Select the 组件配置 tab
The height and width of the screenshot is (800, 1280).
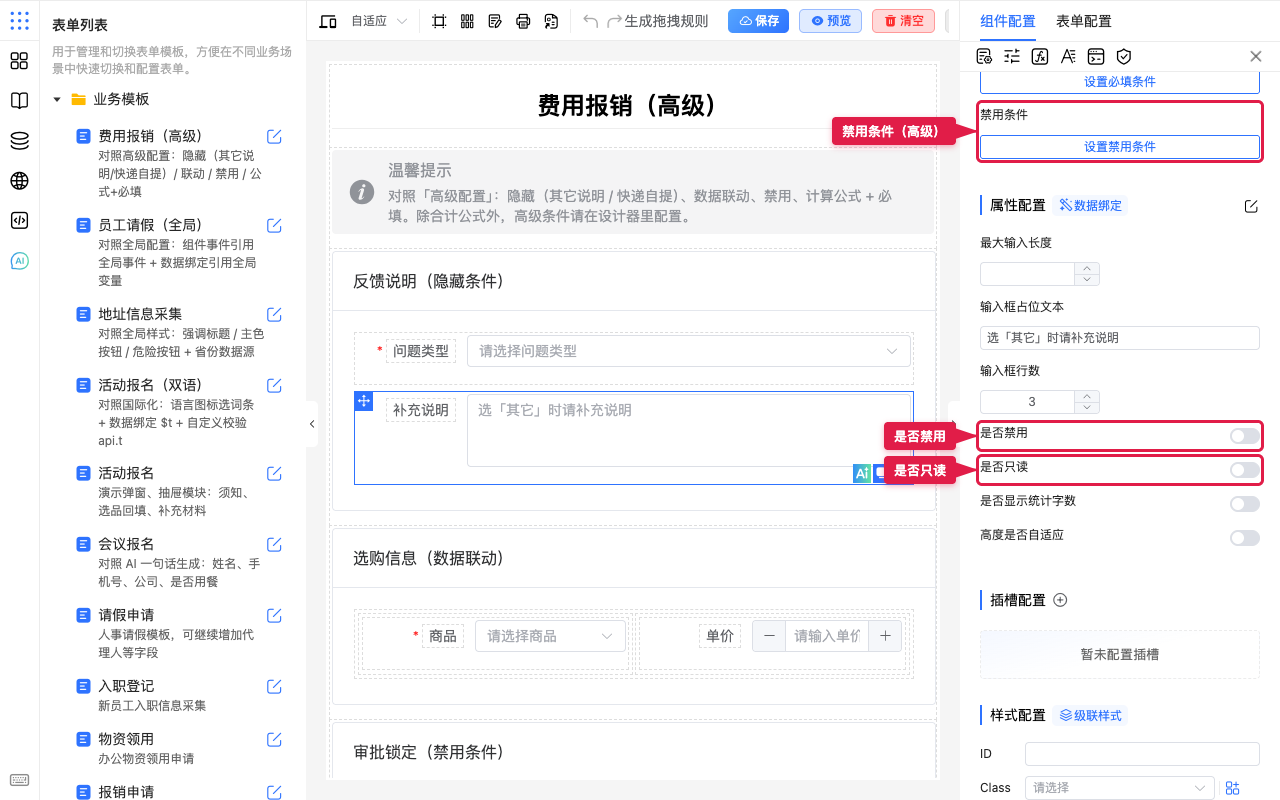1008,21
